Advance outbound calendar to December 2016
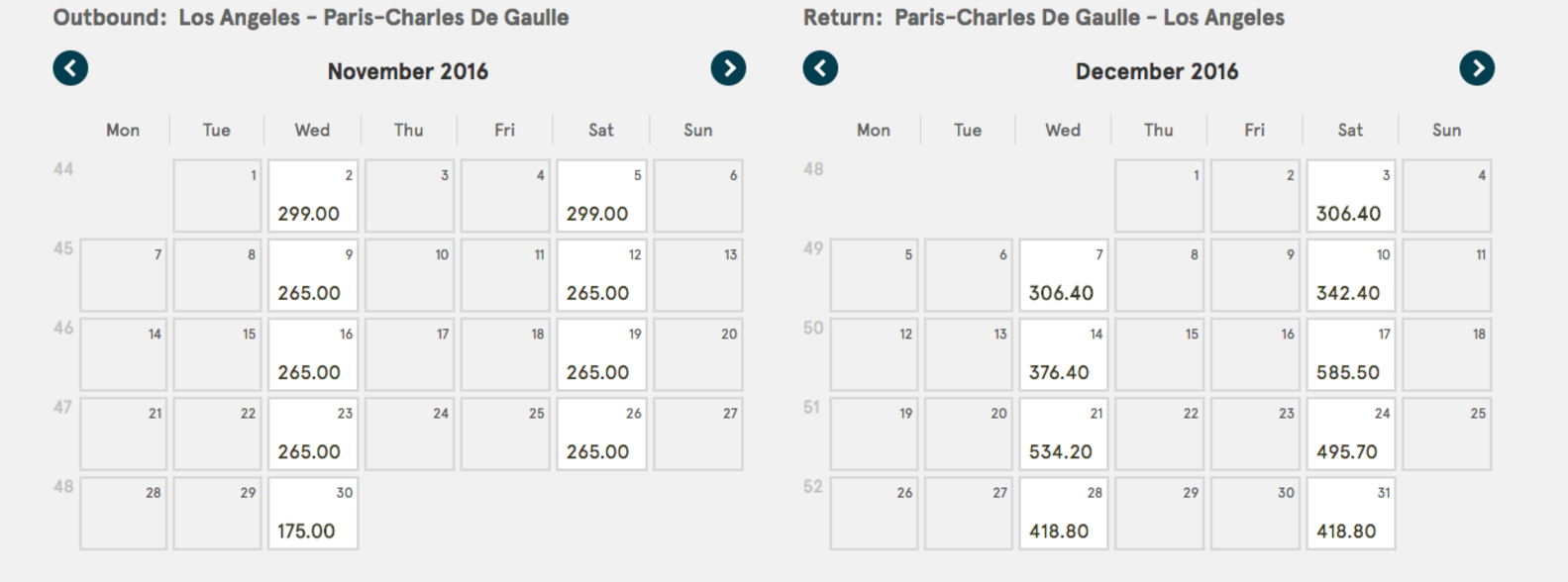The image size is (1568, 582). point(730,67)
